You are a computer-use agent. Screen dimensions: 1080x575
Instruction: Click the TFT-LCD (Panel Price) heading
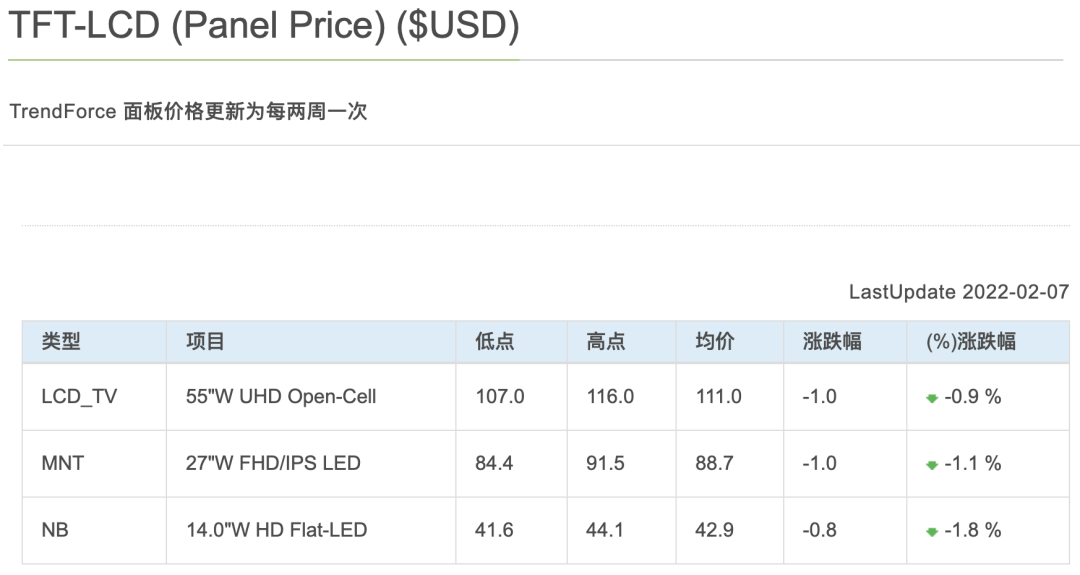264,25
